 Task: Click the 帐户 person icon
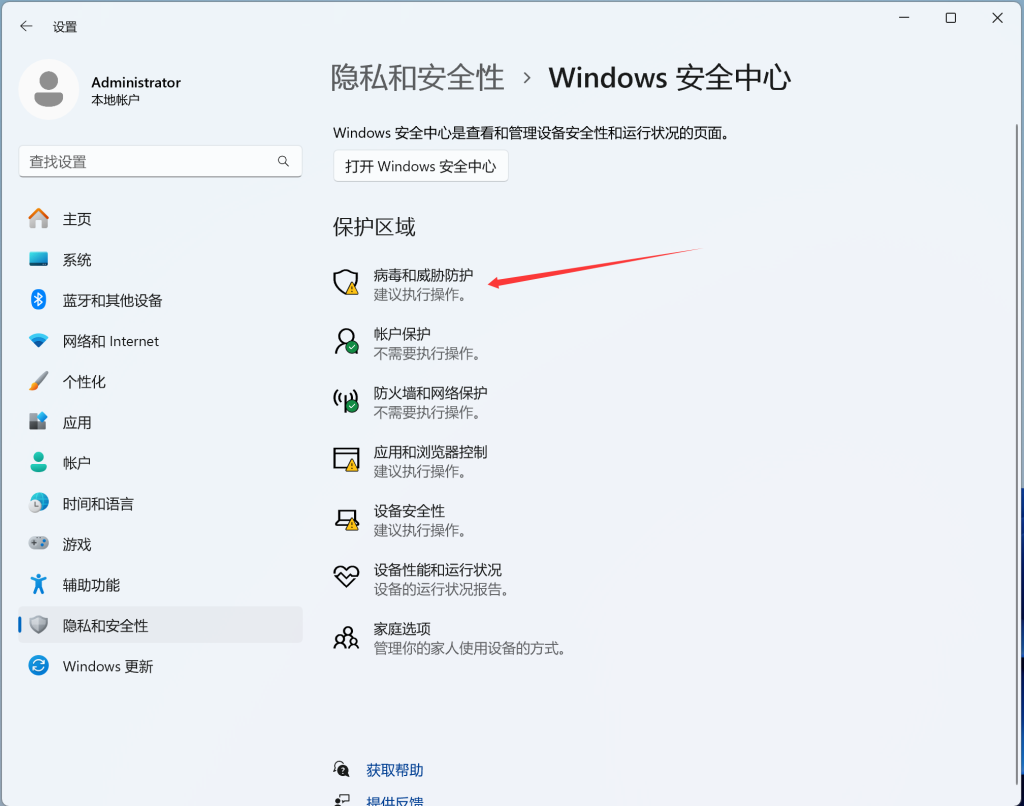coord(39,462)
